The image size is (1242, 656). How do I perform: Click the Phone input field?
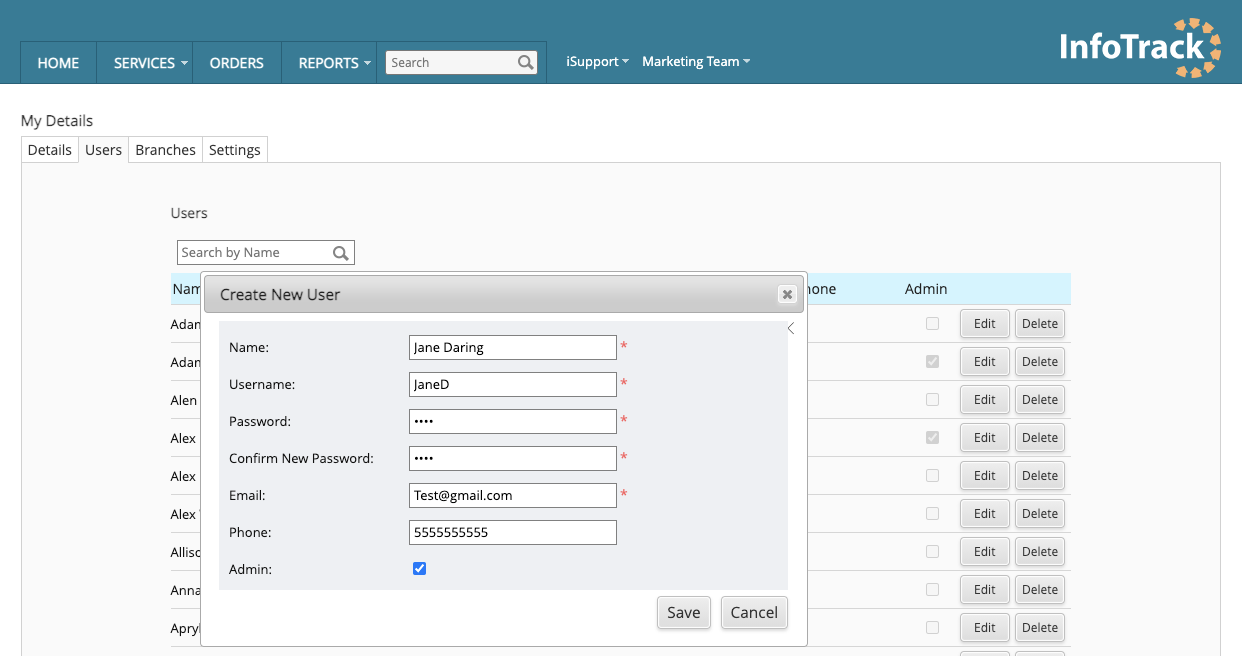[x=512, y=532]
